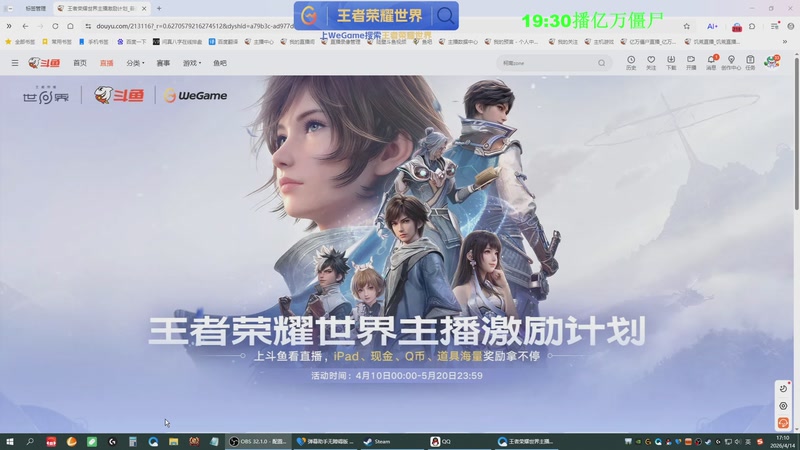The width and height of the screenshot is (800, 450).
Task: Open the Douyu hamburger side menu
Action: coord(15,63)
